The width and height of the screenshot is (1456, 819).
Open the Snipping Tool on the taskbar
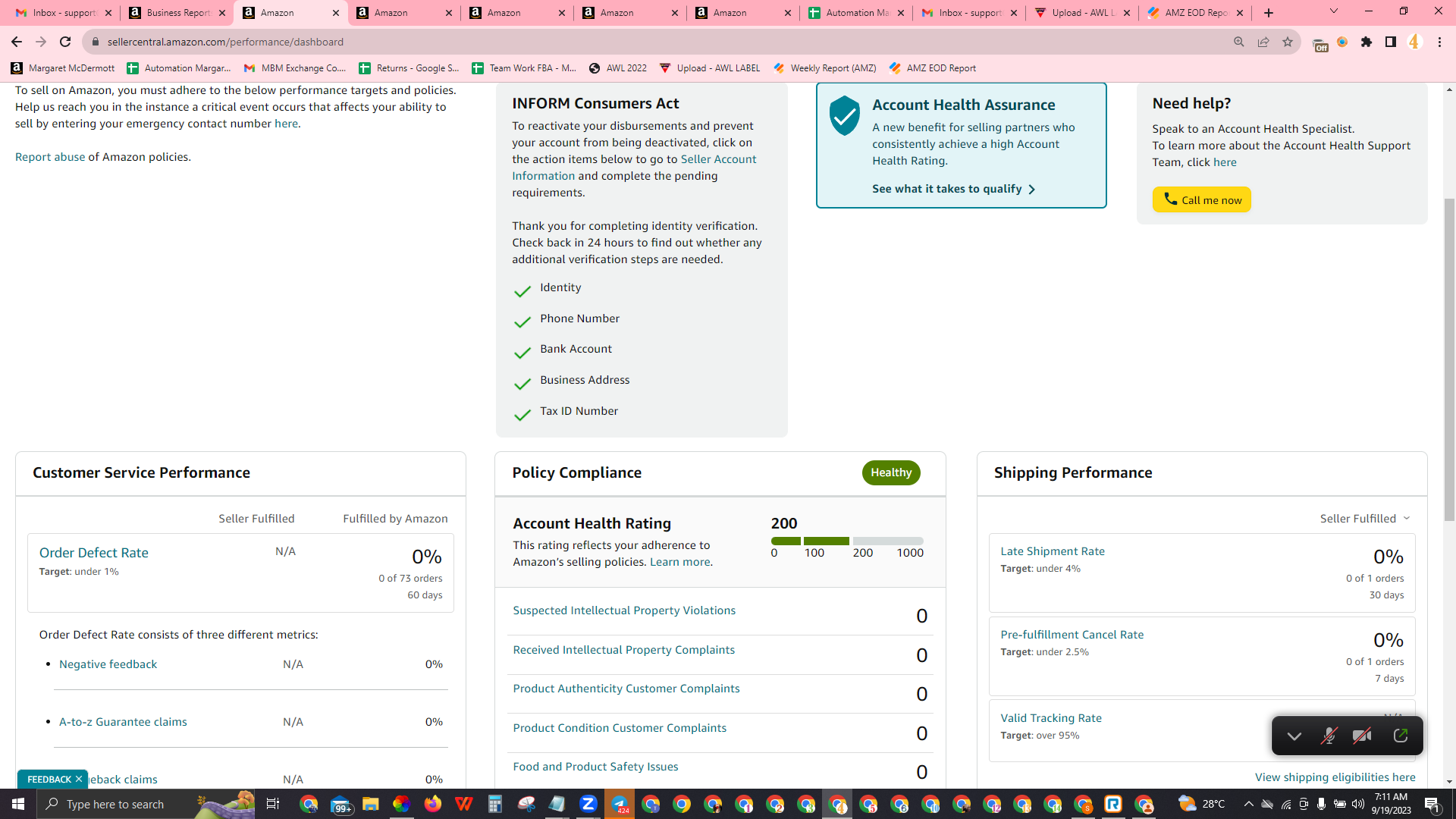526,804
